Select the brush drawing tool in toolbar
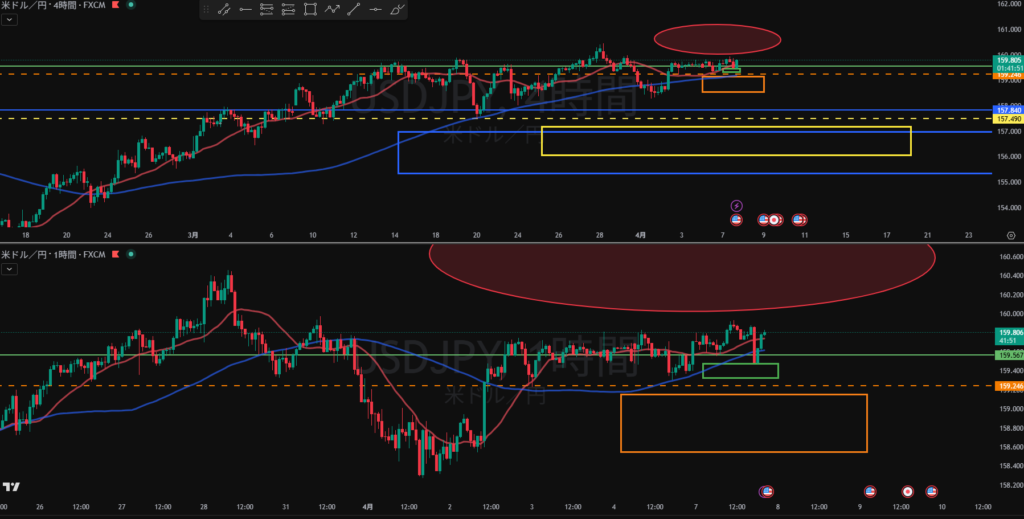 pyautogui.click(x=399, y=10)
